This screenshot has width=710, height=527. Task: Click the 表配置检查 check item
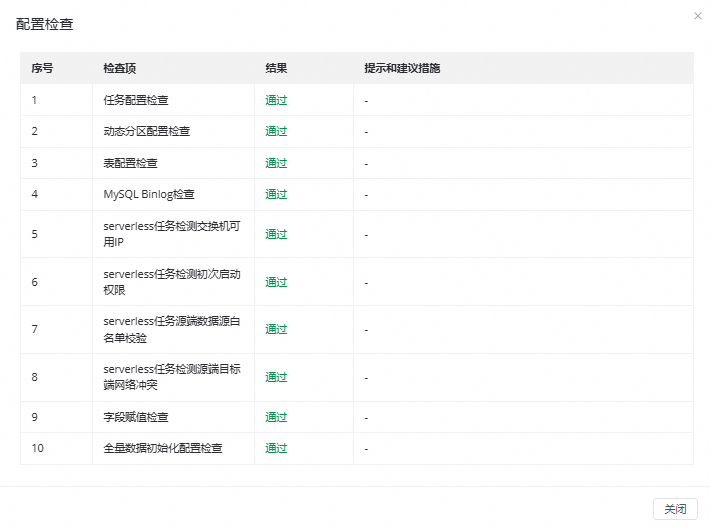point(130,163)
